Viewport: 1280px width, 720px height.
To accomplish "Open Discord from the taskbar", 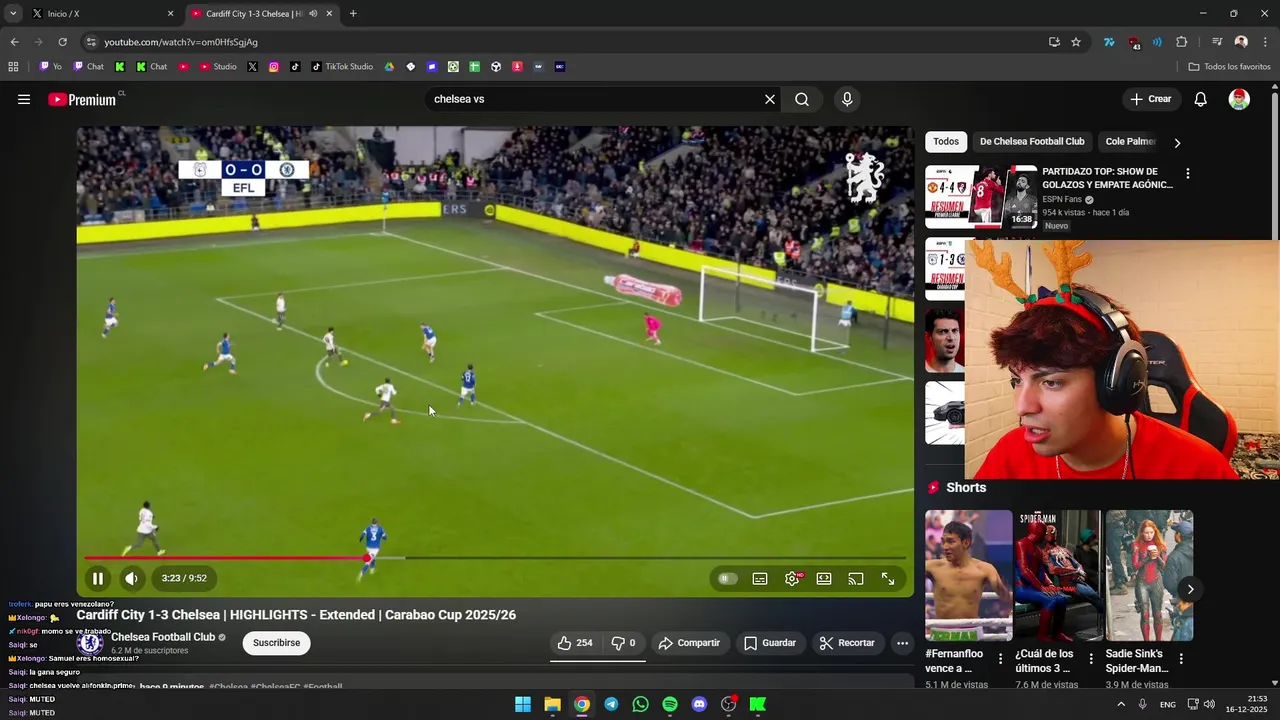I will pyautogui.click(x=699, y=704).
